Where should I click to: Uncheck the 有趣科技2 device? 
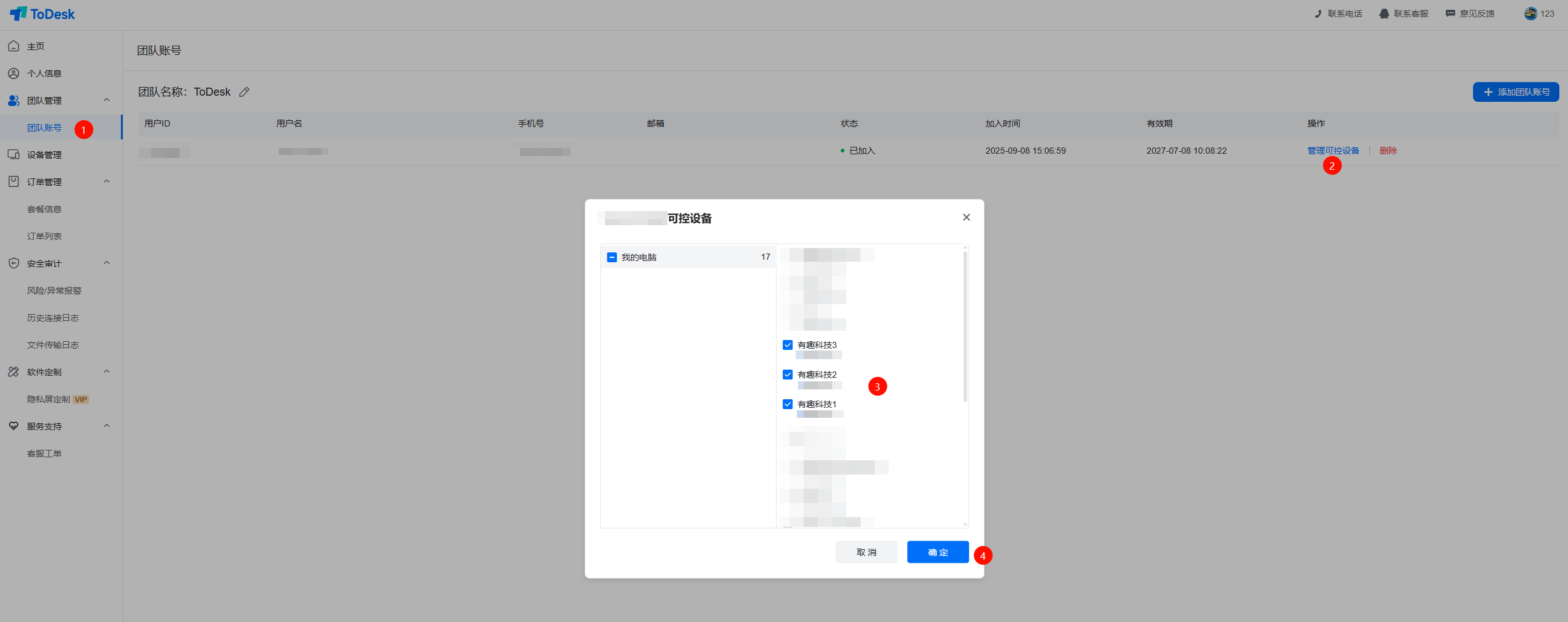pyautogui.click(x=788, y=375)
